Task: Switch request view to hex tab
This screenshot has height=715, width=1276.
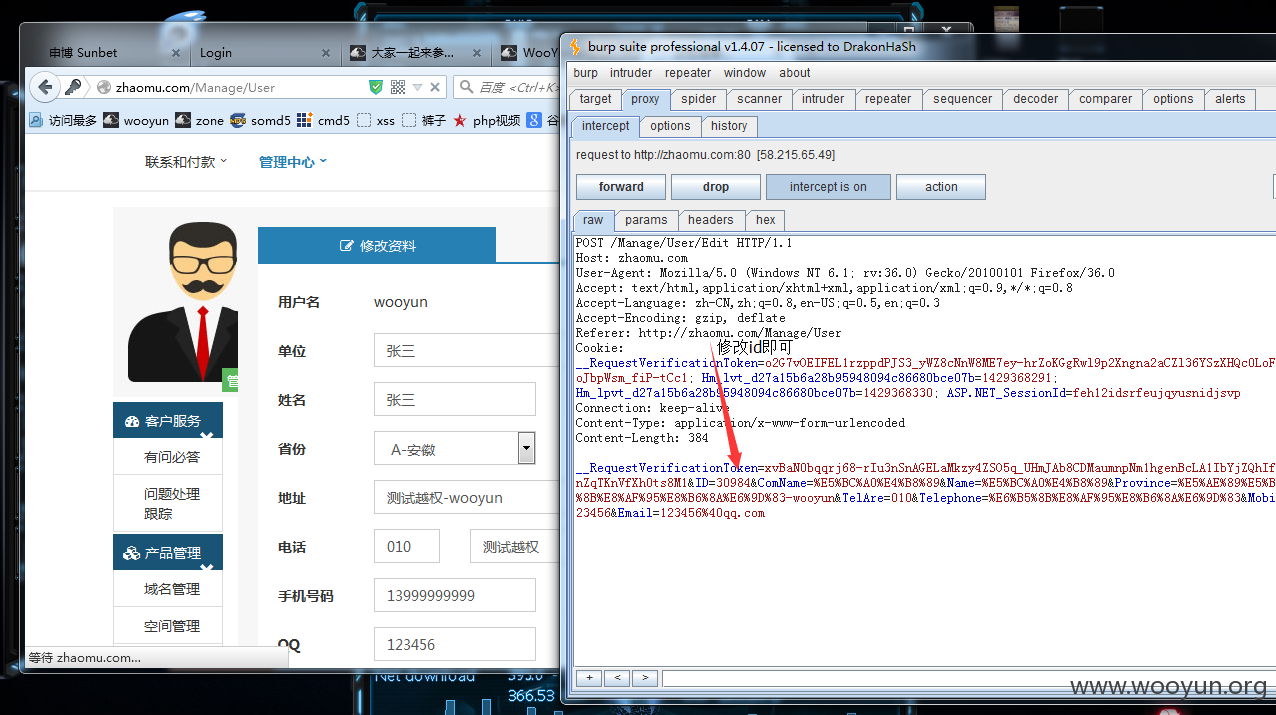Action: tap(766, 220)
